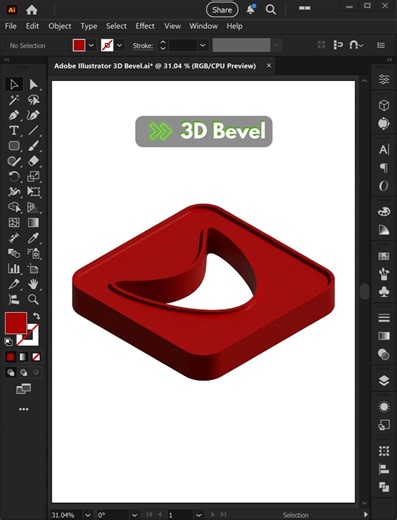Select the Eyedropper tool
Image resolution: width=397 pixels, height=520 pixels.
point(33,238)
